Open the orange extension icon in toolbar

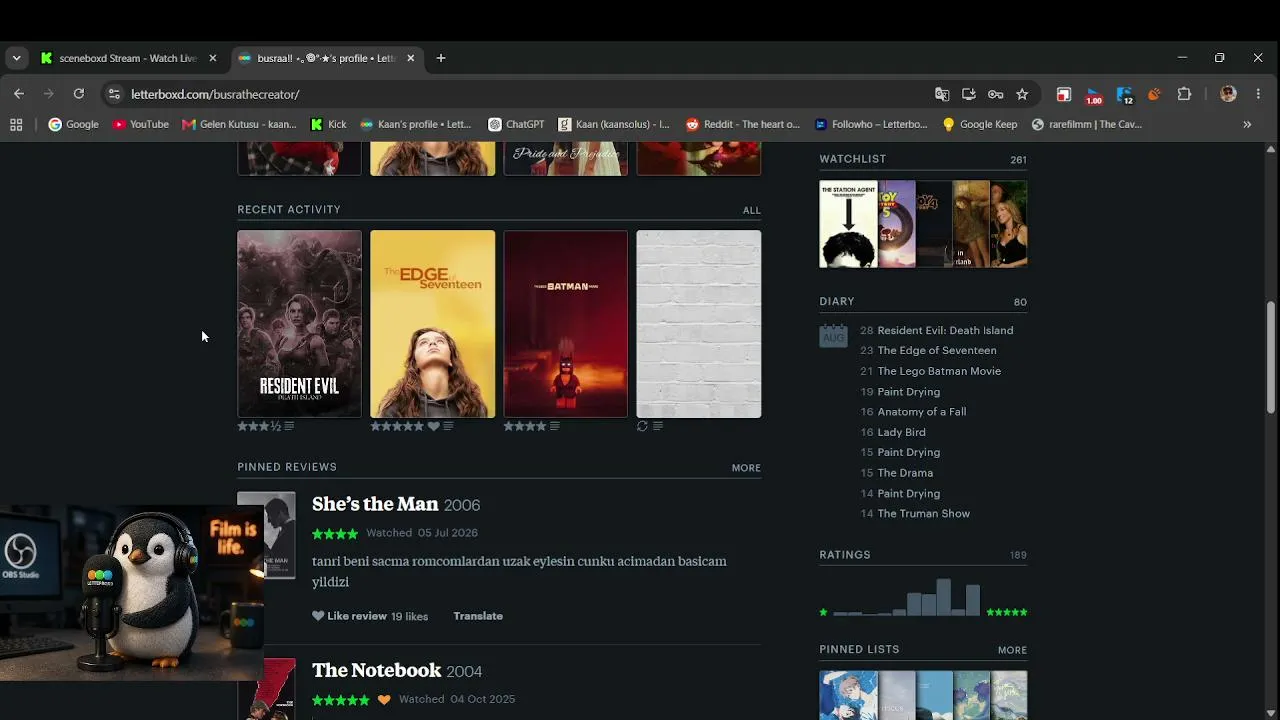pyautogui.click(x=1154, y=94)
